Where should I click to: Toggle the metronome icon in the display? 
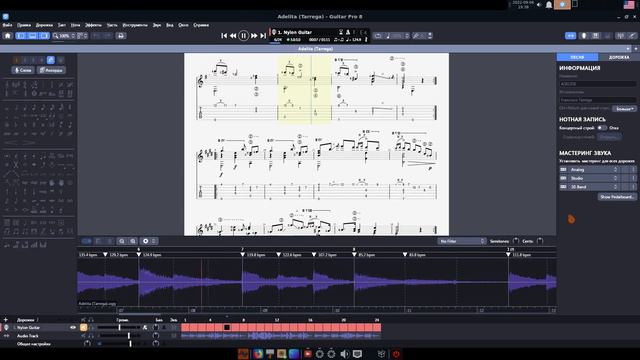click(x=348, y=32)
